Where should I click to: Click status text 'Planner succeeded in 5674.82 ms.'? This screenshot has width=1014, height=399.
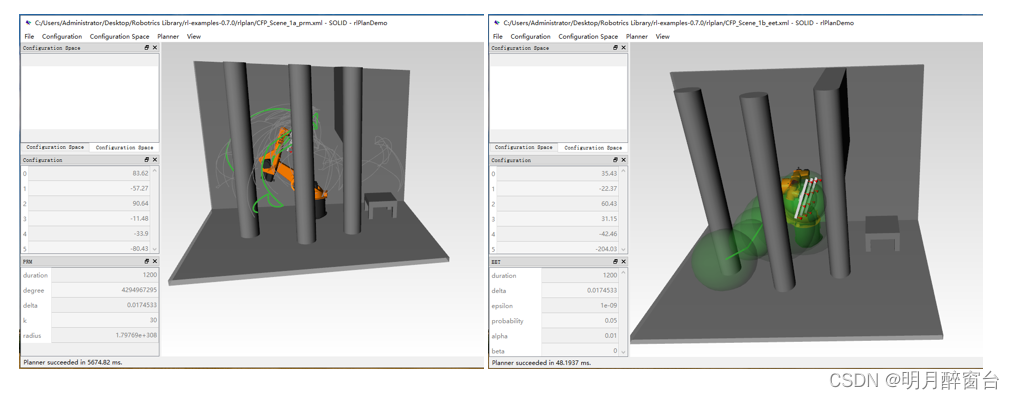click(72, 363)
